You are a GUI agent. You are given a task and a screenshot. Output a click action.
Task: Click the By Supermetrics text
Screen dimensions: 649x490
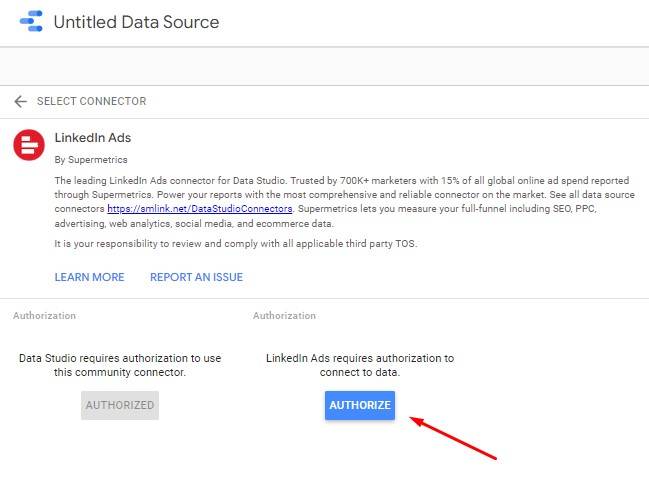[x=91, y=160]
